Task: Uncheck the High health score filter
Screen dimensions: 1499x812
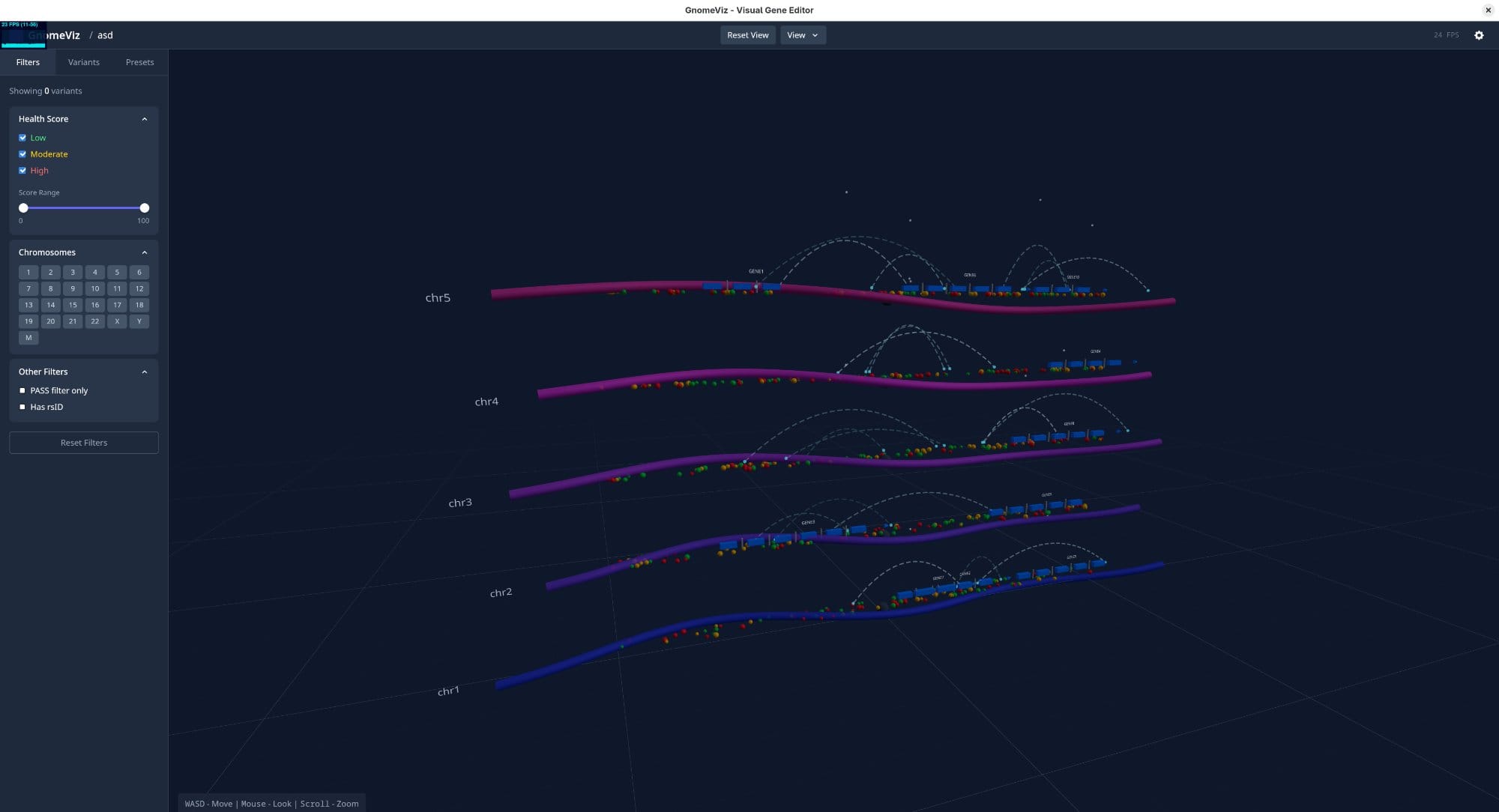Action: [x=22, y=171]
